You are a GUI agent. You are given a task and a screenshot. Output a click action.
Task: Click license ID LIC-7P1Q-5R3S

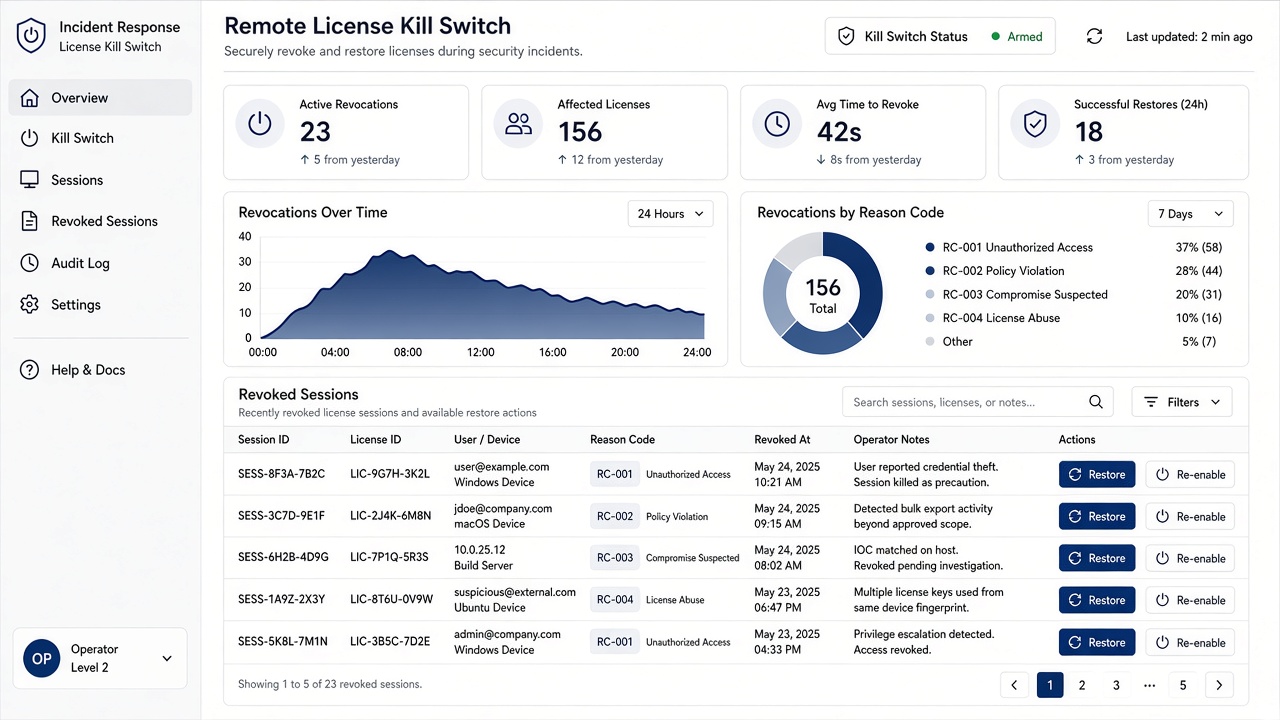point(390,558)
